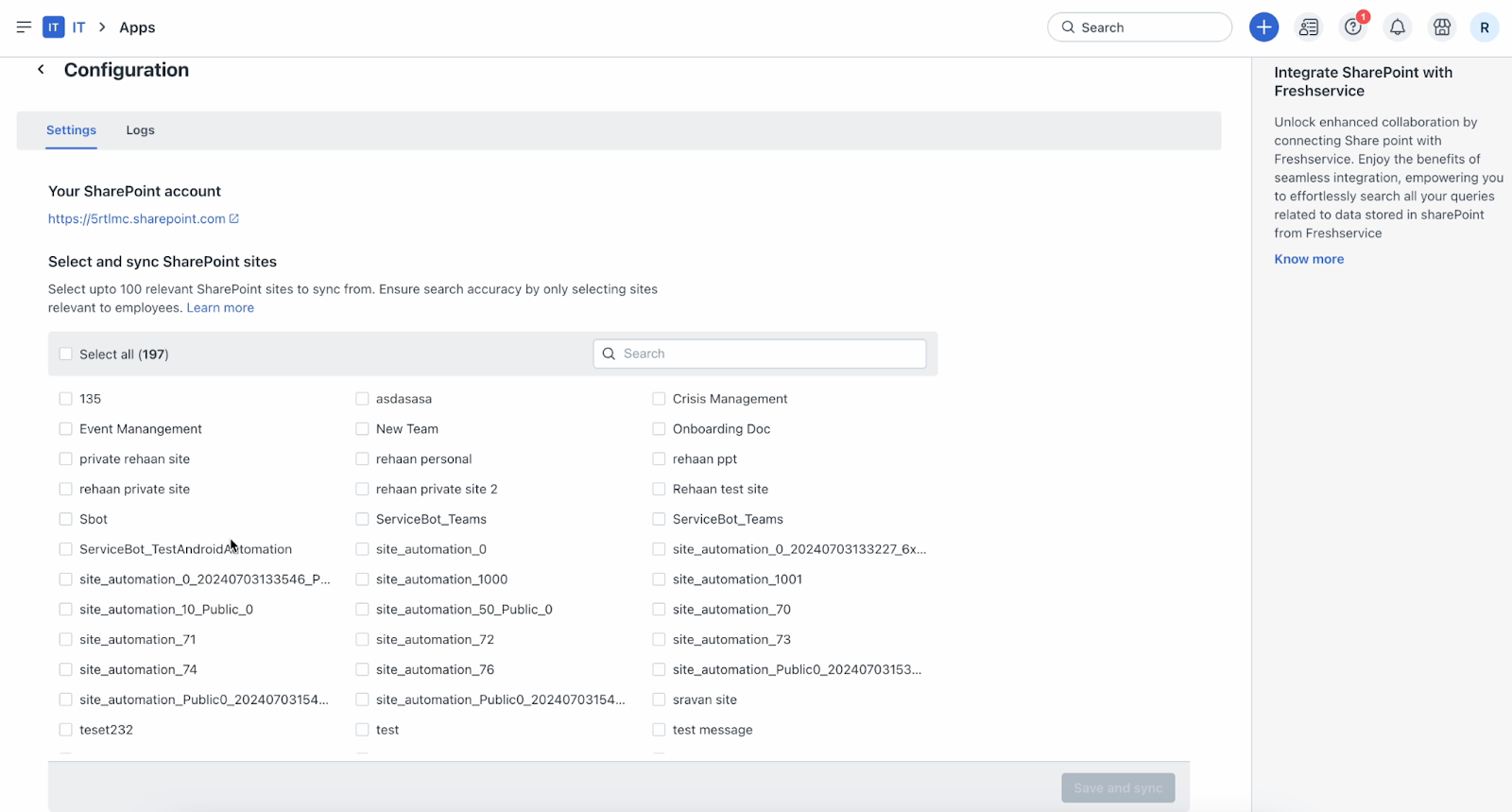Click magnifier icon in sites search box

pos(609,354)
